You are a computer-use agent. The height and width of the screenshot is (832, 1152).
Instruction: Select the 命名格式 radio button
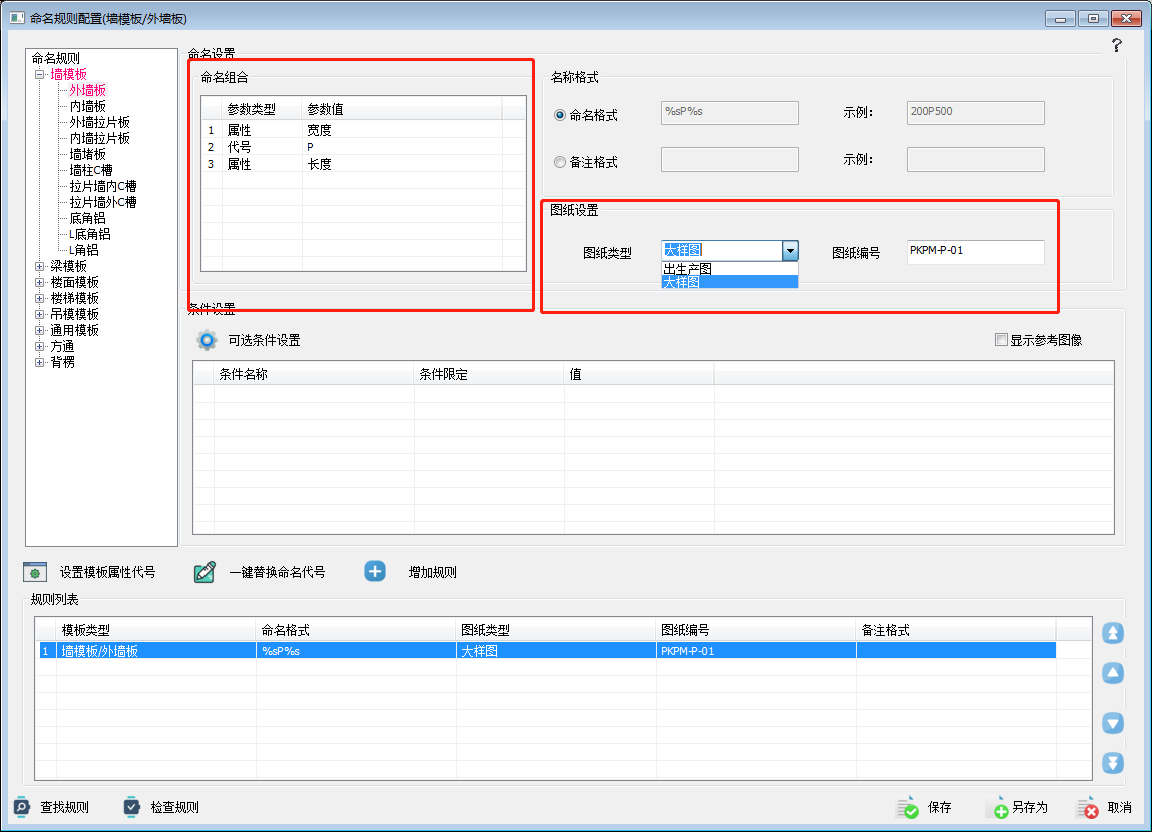tap(560, 115)
